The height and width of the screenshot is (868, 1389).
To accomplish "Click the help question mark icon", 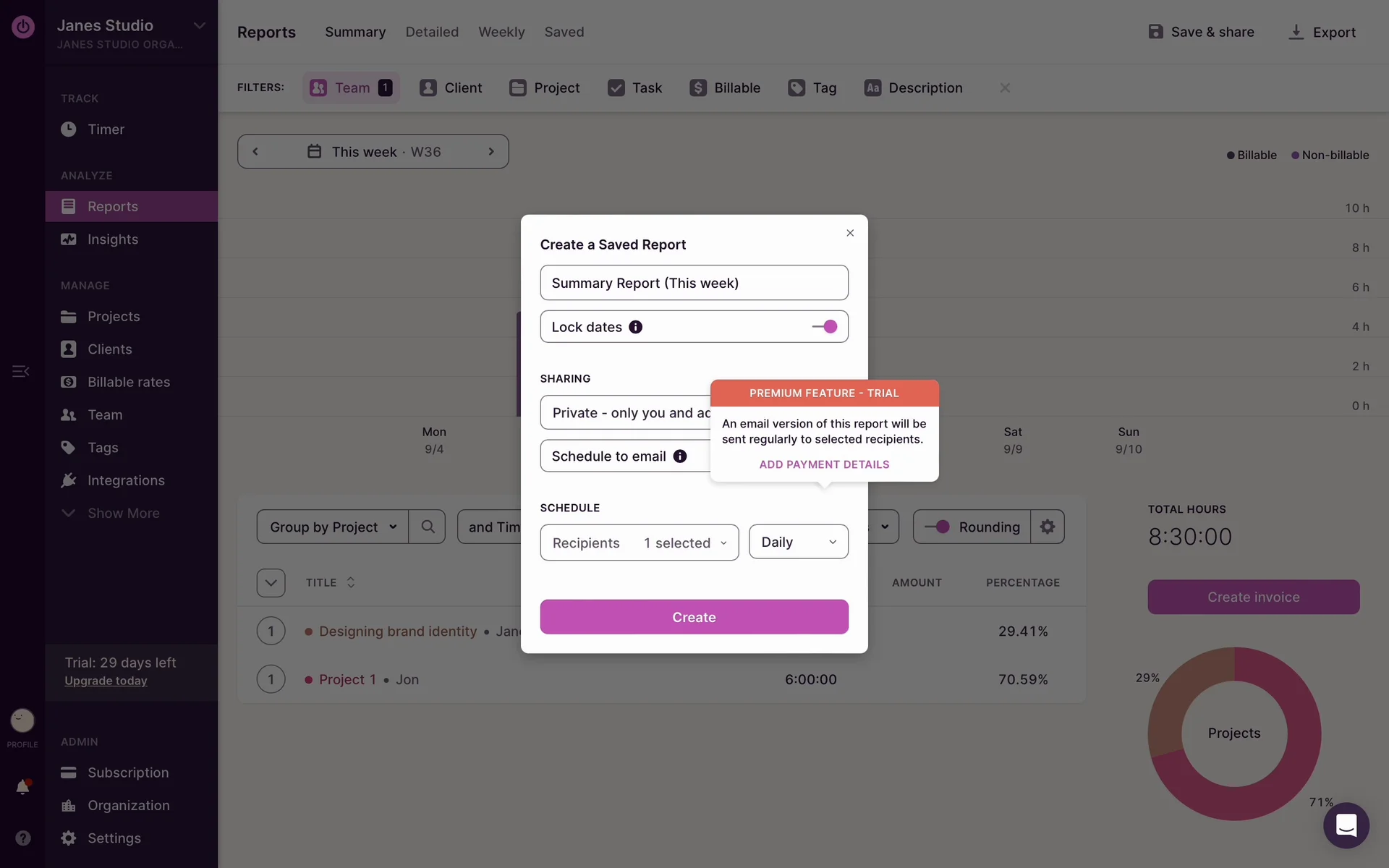I will point(22,838).
